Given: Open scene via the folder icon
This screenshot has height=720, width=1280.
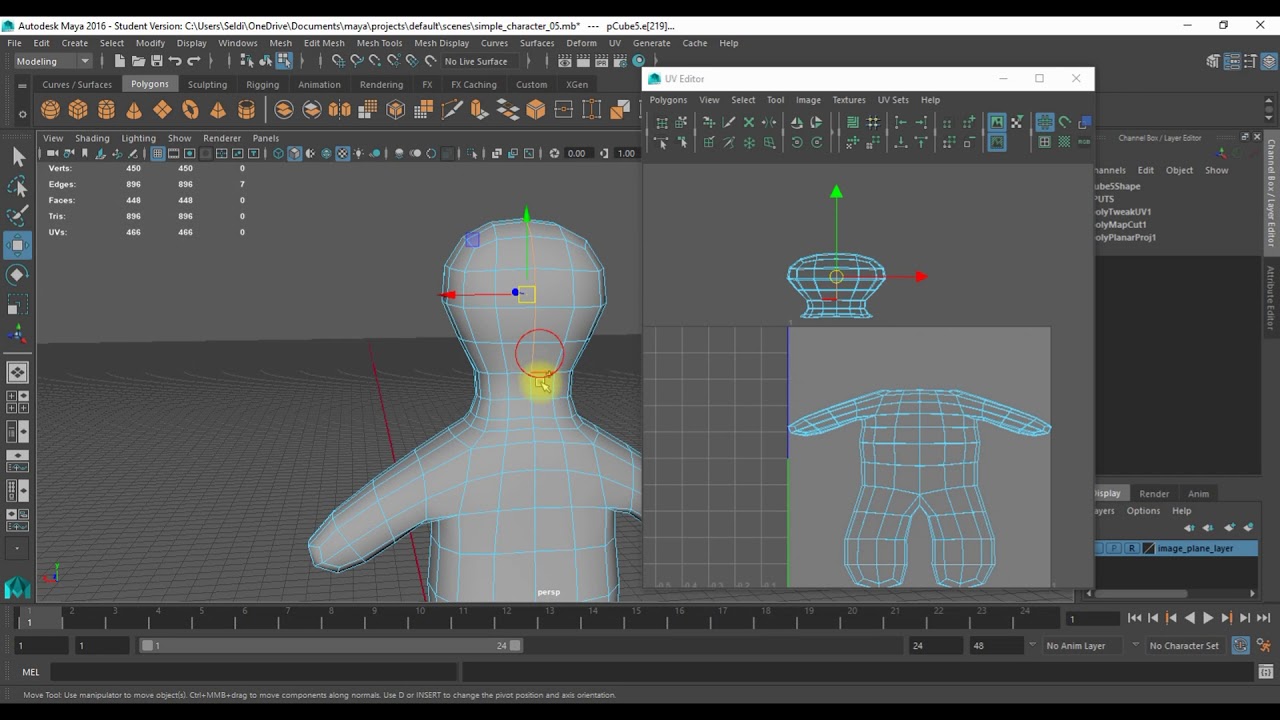Looking at the screenshot, I should point(138,61).
